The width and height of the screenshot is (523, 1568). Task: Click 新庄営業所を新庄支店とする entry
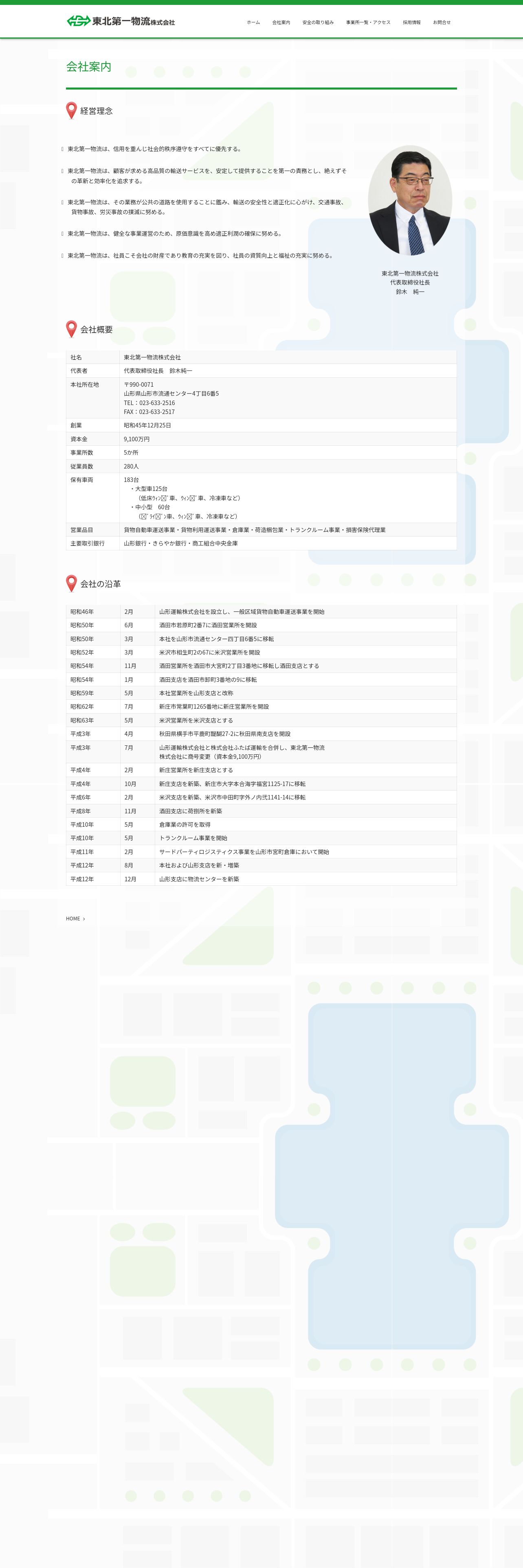(196, 771)
